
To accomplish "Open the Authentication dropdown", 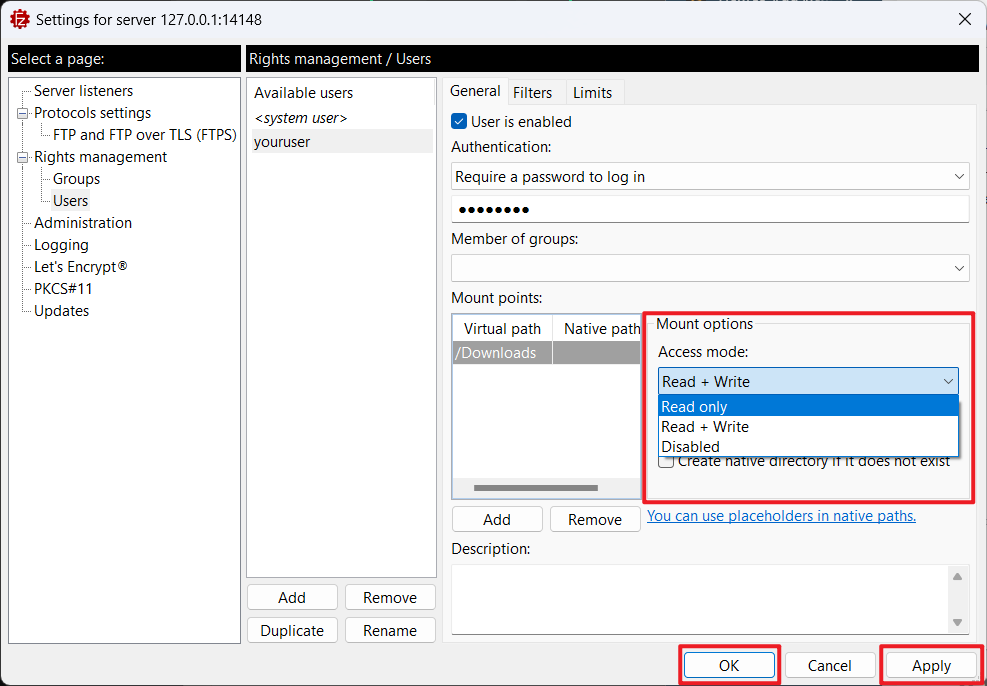I will (x=709, y=177).
